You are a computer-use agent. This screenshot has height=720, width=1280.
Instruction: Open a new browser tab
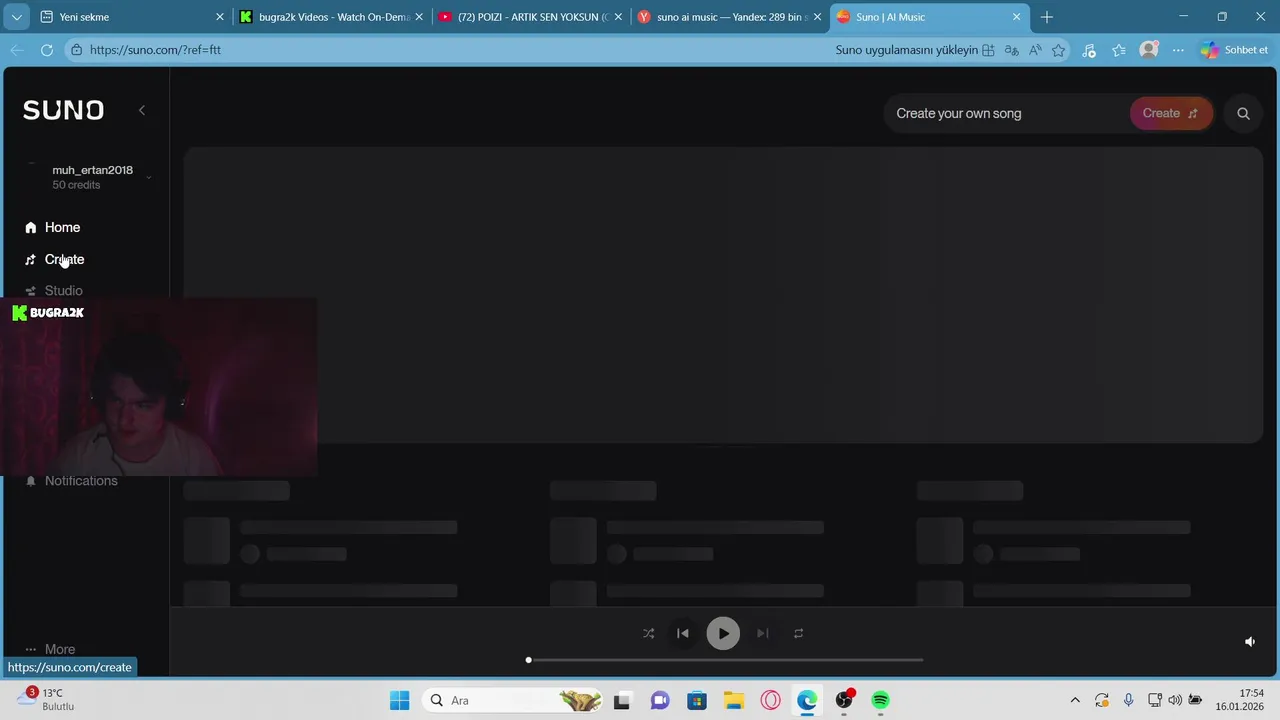click(1047, 17)
